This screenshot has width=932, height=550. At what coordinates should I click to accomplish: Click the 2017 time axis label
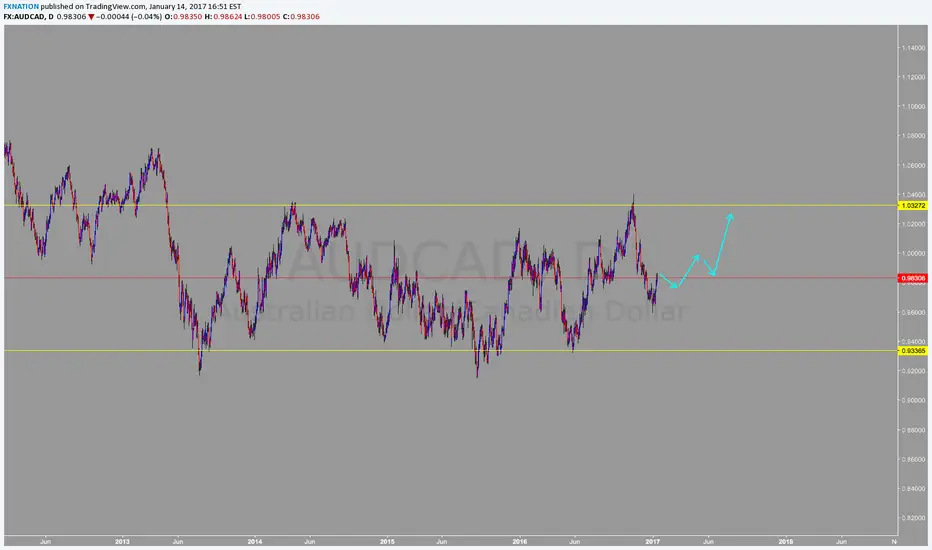[x=653, y=542]
